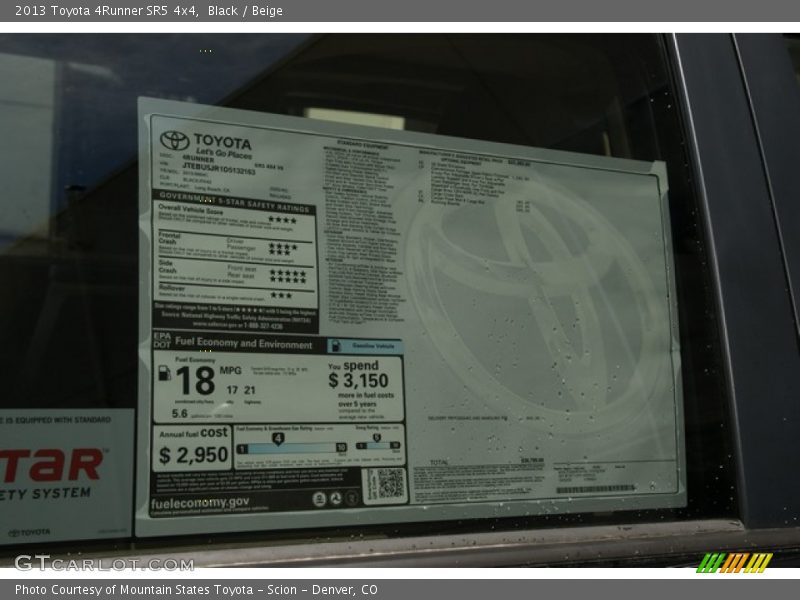Image resolution: width=800 pixels, height=600 pixels.
Task: Click the red 'TAR' lettering on the left sticker
Action: tap(52, 465)
